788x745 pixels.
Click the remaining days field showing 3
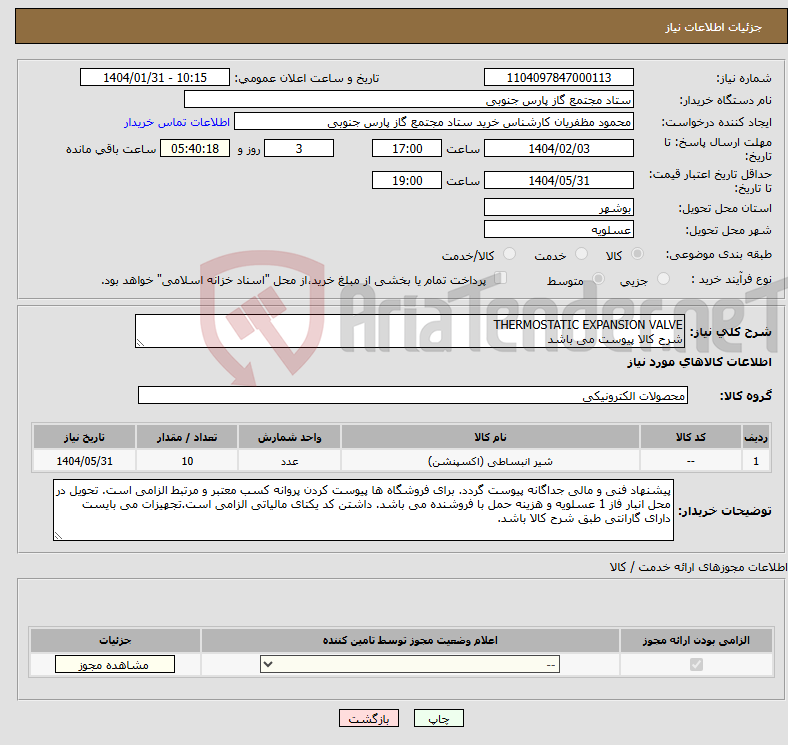tap(299, 148)
